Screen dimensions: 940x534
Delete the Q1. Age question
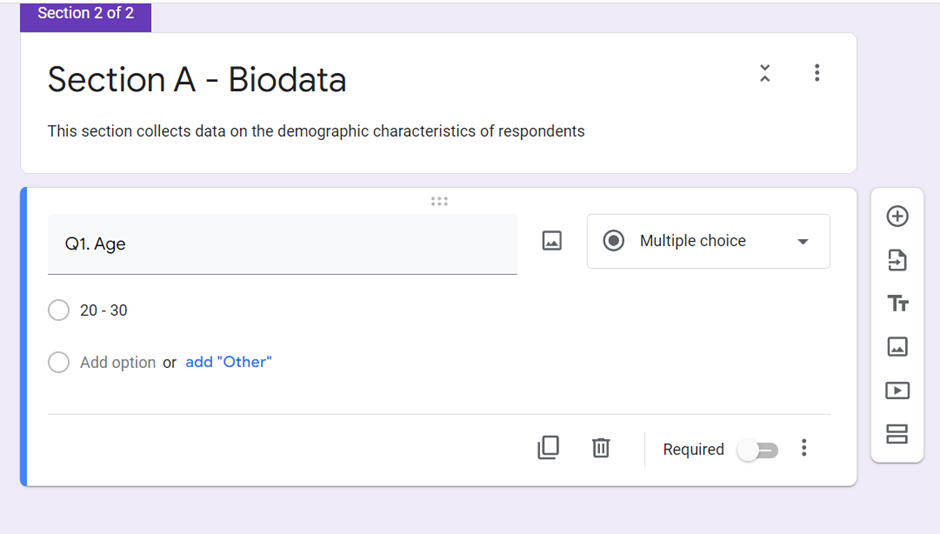[601, 448]
